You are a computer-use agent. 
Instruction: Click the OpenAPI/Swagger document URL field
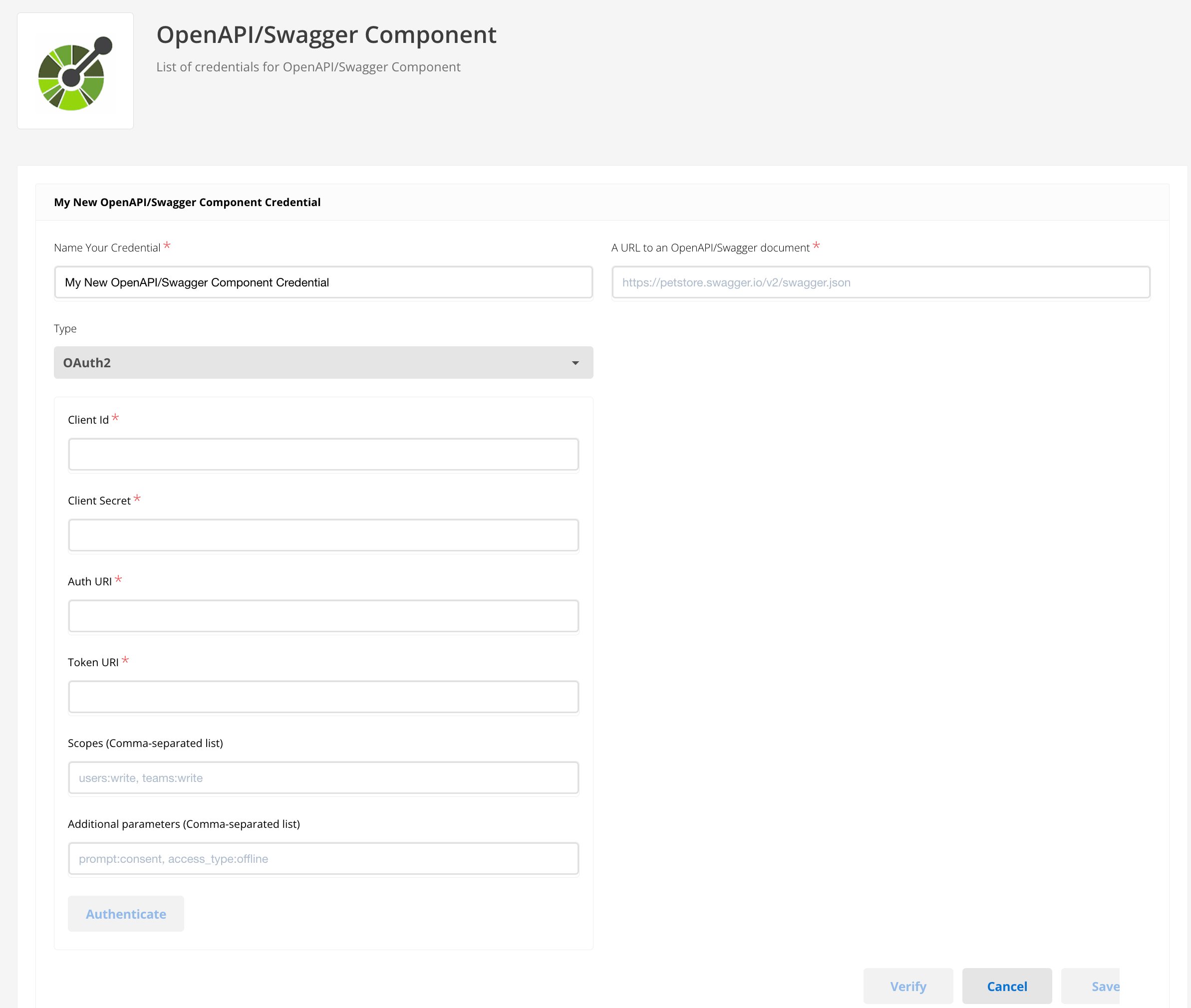click(881, 282)
